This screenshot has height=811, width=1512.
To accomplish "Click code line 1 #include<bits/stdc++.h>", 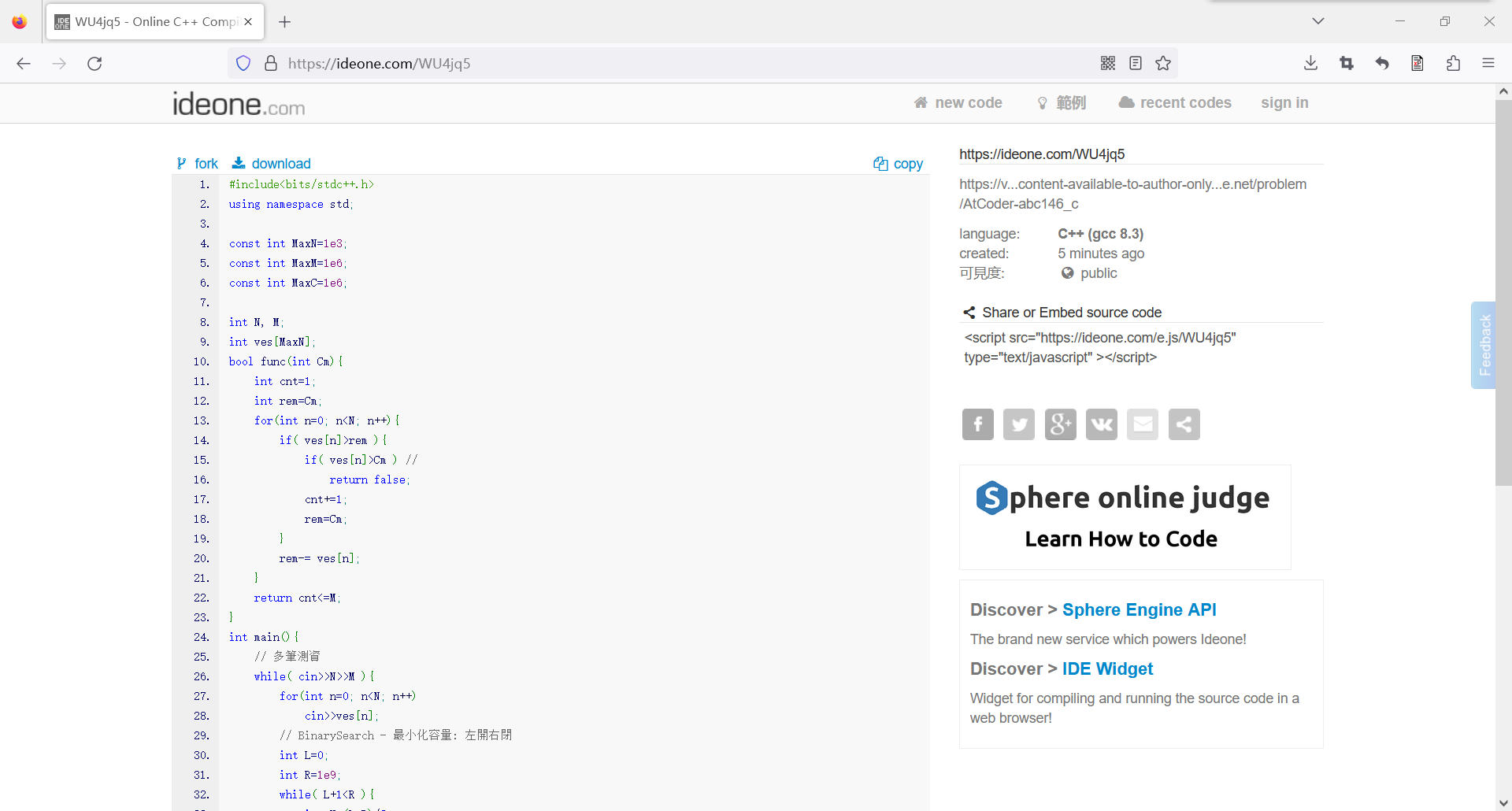I will (x=302, y=184).
